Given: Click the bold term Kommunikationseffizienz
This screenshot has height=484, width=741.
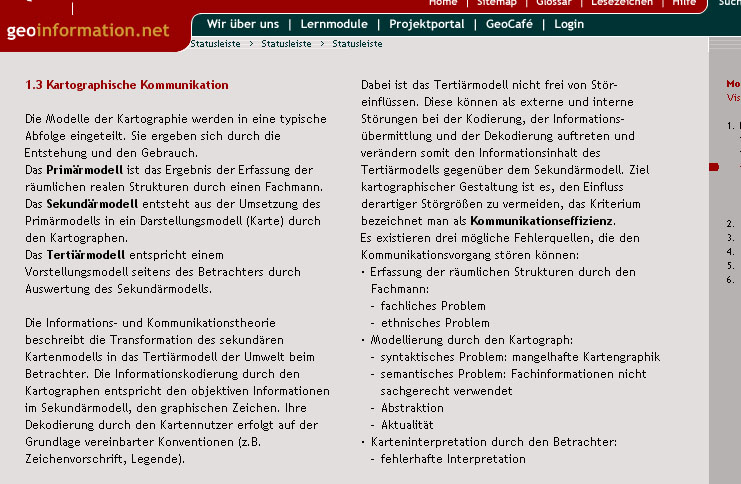Looking at the screenshot, I should pos(542,221).
